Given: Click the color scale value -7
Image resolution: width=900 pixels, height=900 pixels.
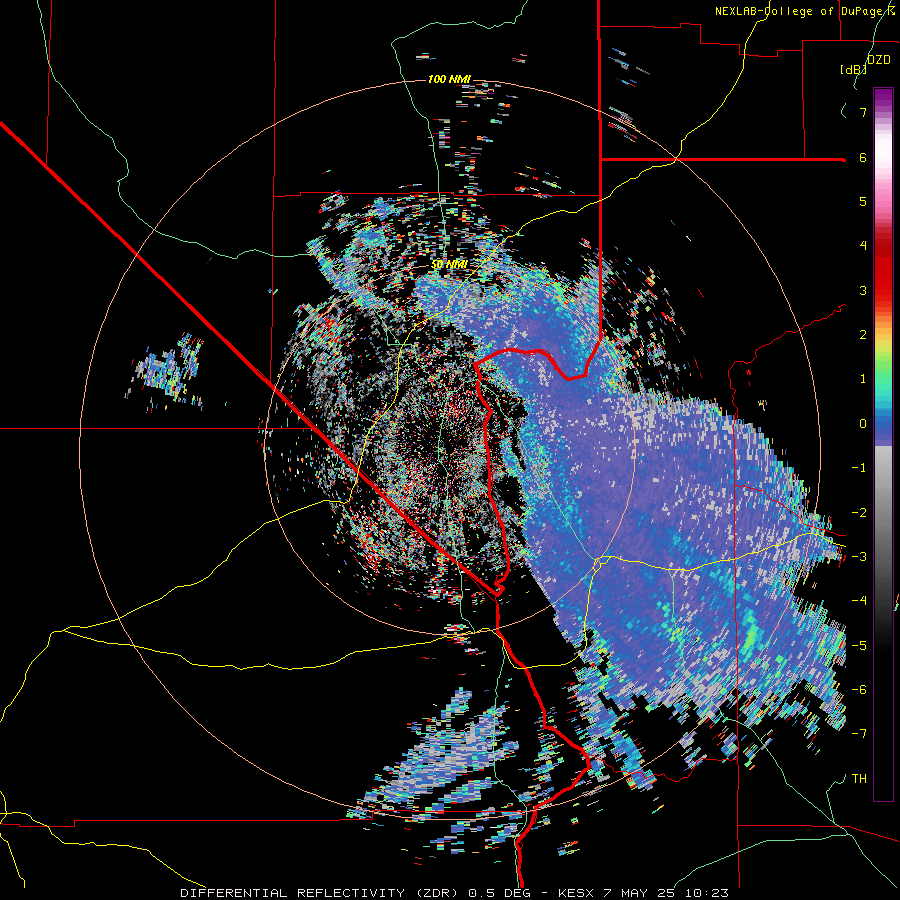Looking at the screenshot, I should click(x=859, y=734).
